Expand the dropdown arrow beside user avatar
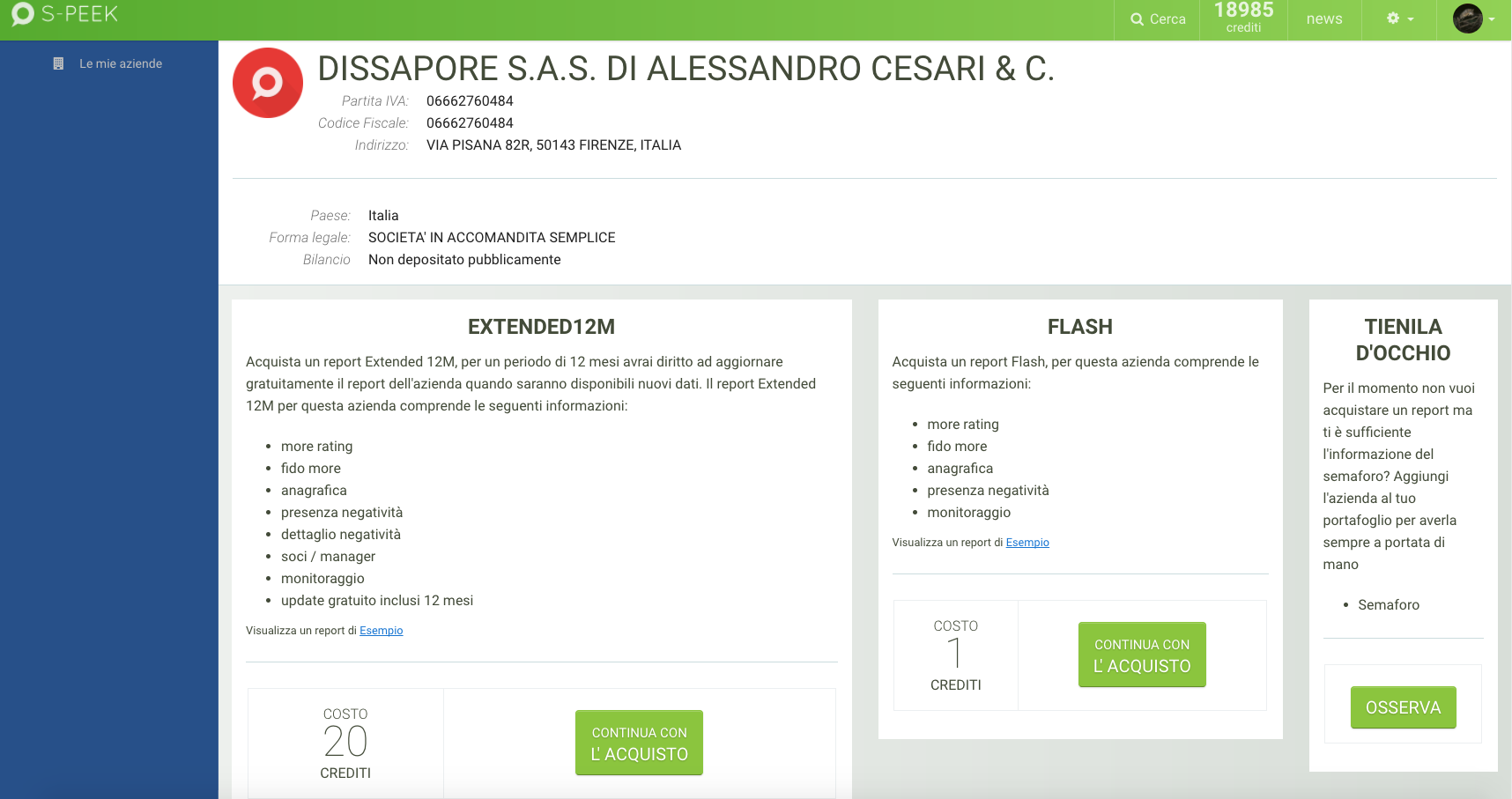1512x799 pixels. [x=1492, y=19]
